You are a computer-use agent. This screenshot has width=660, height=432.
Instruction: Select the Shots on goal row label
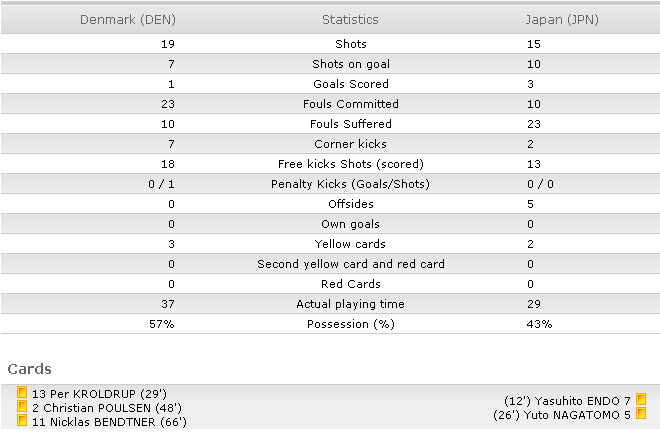(351, 64)
